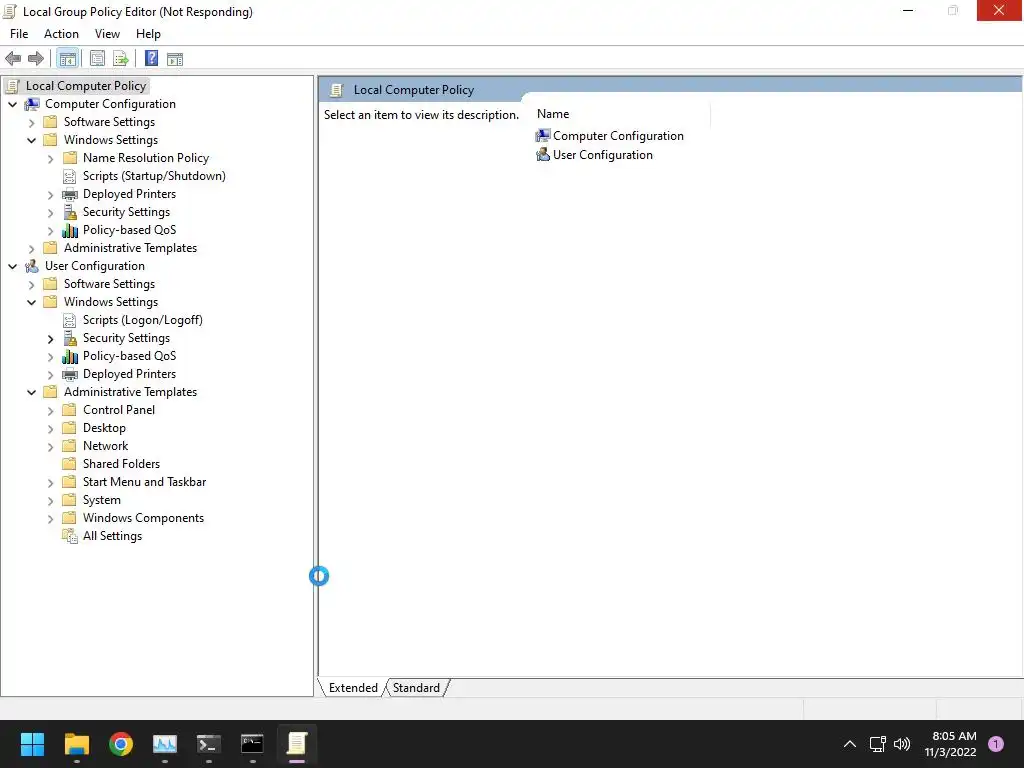This screenshot has height=768, width=1024.
Task: Click the Security Settings icon under Computer Configuration
Action: point(69,212)
